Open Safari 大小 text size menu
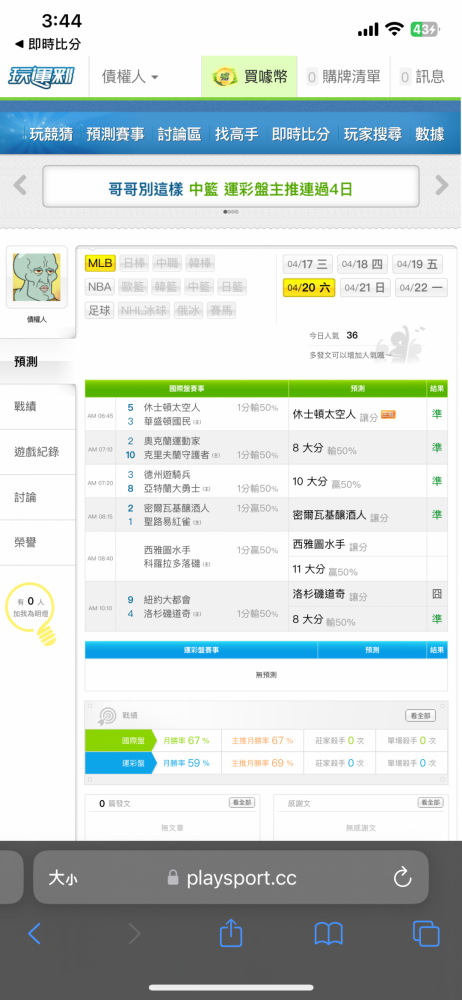The height and width of the screenshot is (1000, 462). (x=64, y=878)
